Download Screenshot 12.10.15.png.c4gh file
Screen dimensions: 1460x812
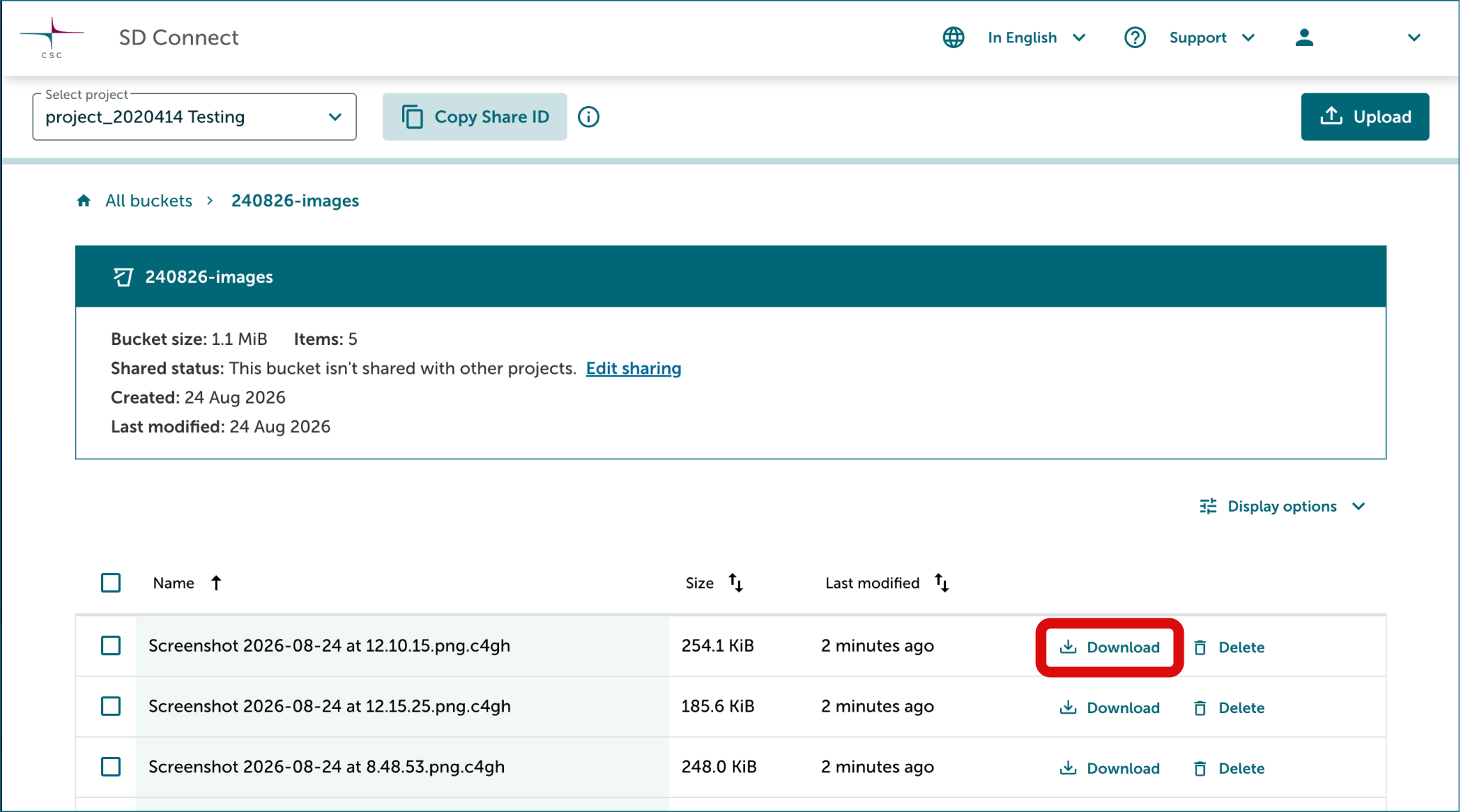[x=1109, y=647]
